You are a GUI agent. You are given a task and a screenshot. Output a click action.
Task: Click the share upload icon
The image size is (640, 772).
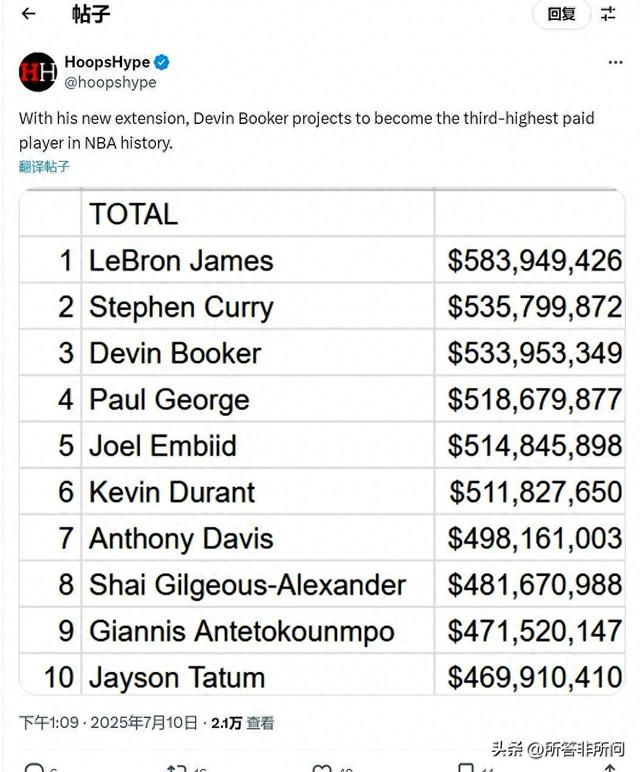click(x=609, y=768)
